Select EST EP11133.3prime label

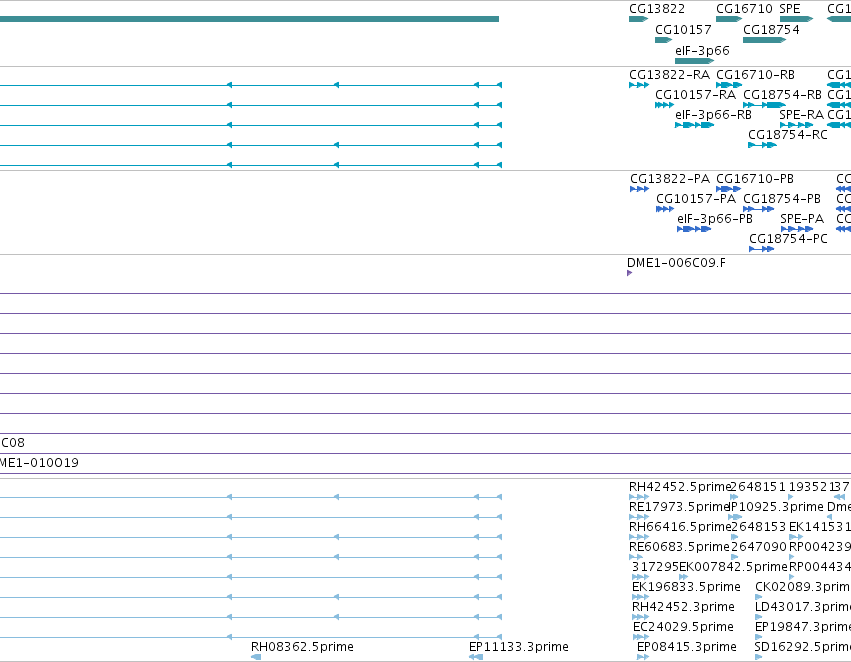click(518, 647)
